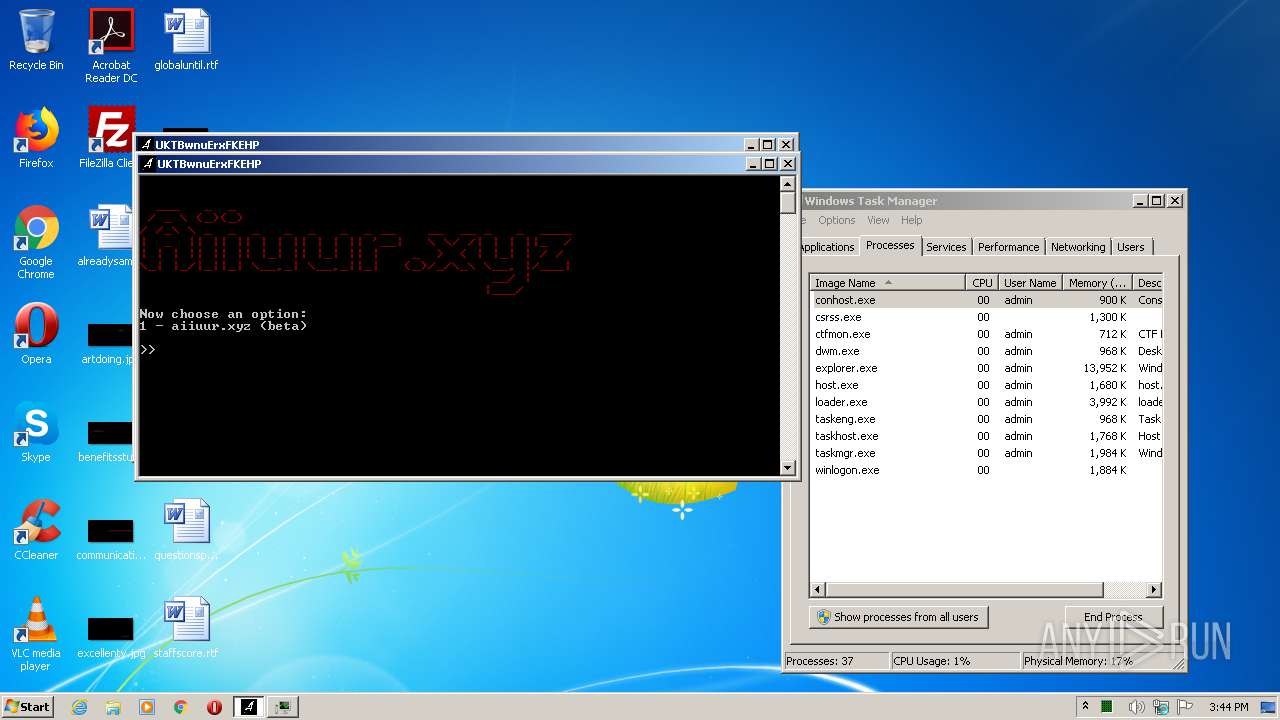Open Action Center flag tray icon

[1184, 707]
